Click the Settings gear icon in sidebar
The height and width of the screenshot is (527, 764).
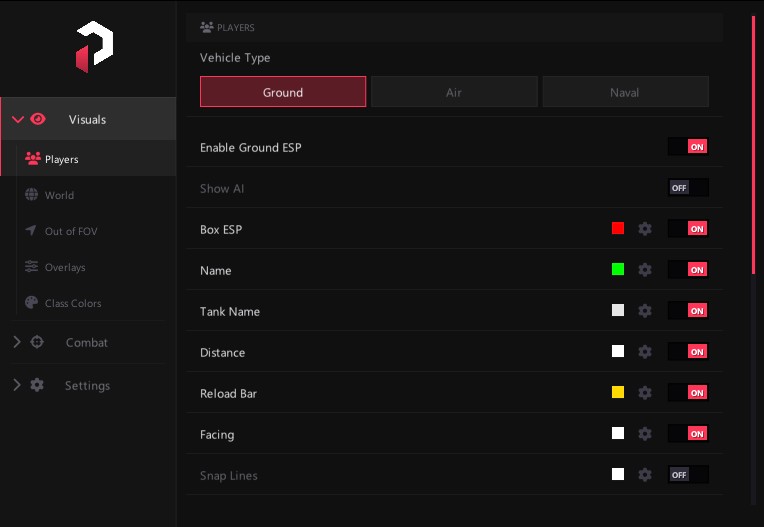37,385
